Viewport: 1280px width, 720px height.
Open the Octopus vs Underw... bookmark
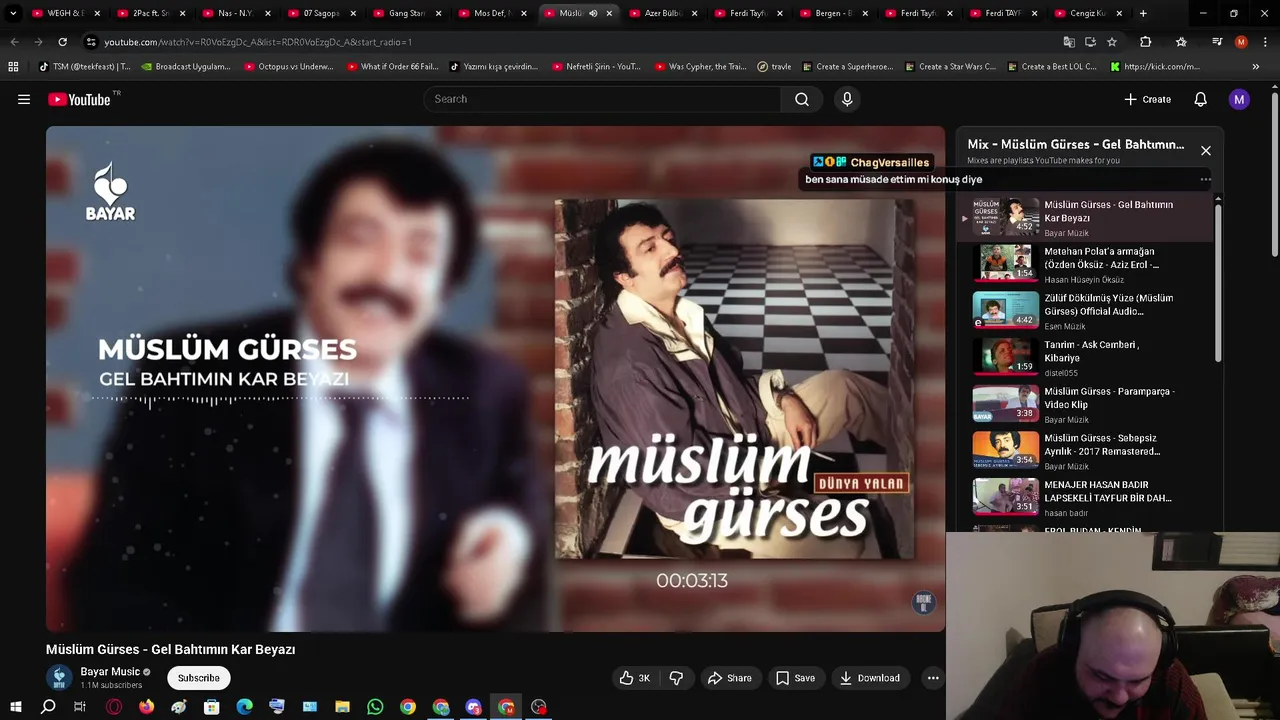tap(289, 67)
